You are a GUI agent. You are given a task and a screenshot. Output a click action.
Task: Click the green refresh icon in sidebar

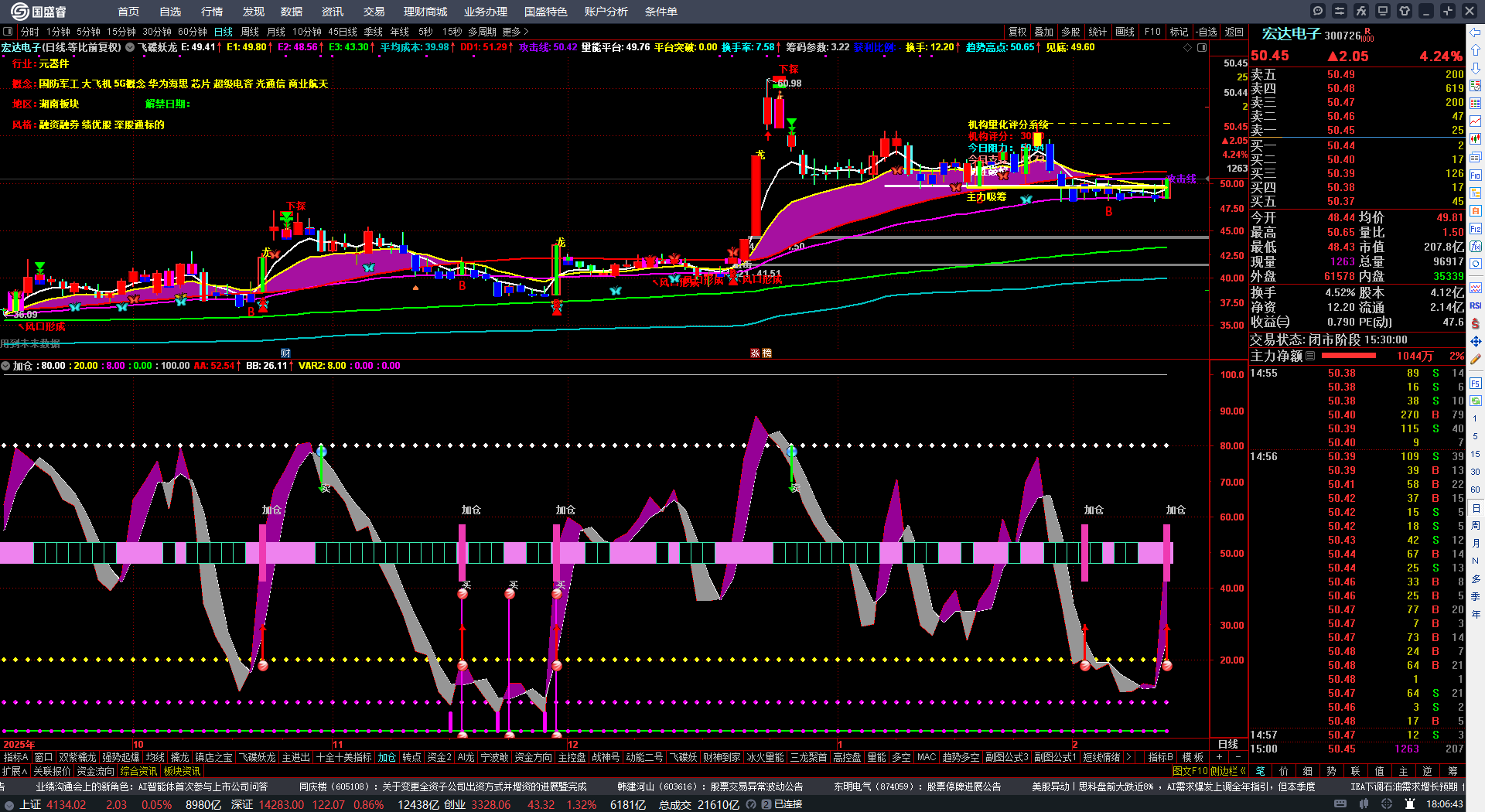coord(1476,401)
